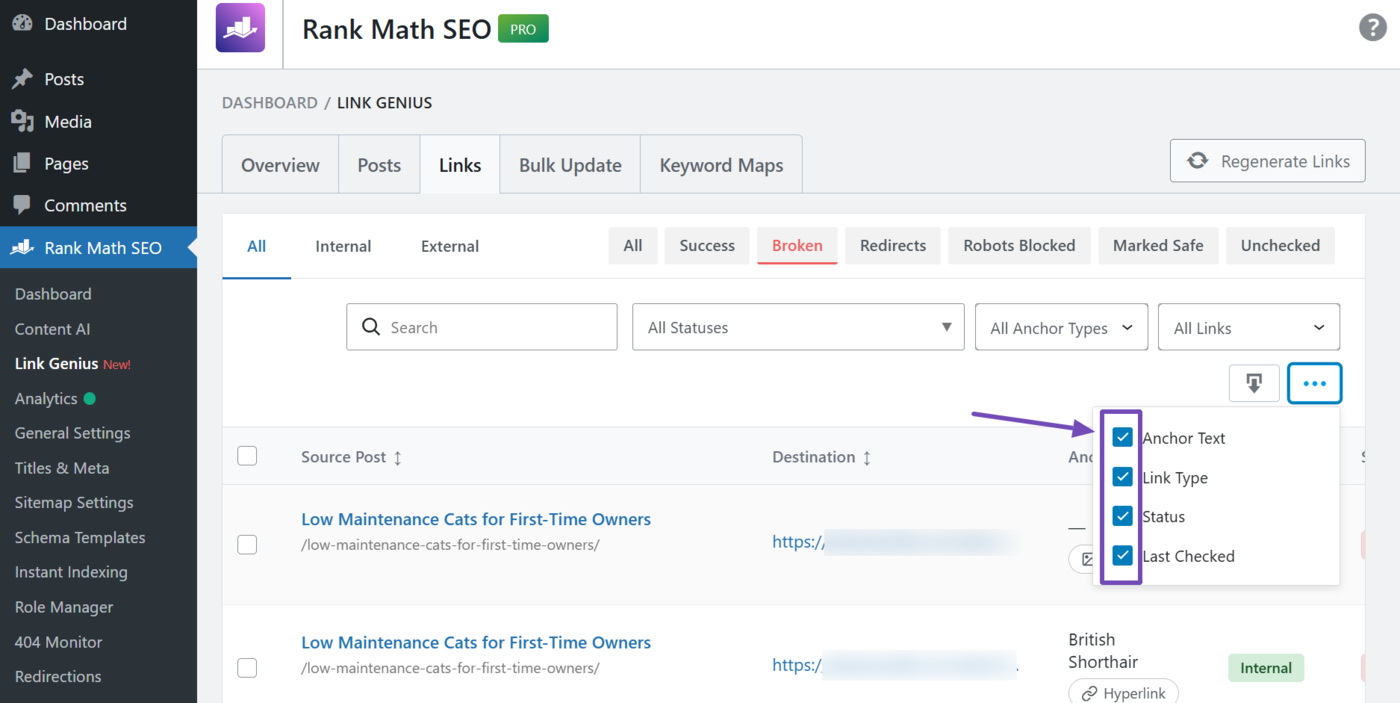Click the green Internal label badge
The image size is (1400, 703).
tap(1266, 668)
